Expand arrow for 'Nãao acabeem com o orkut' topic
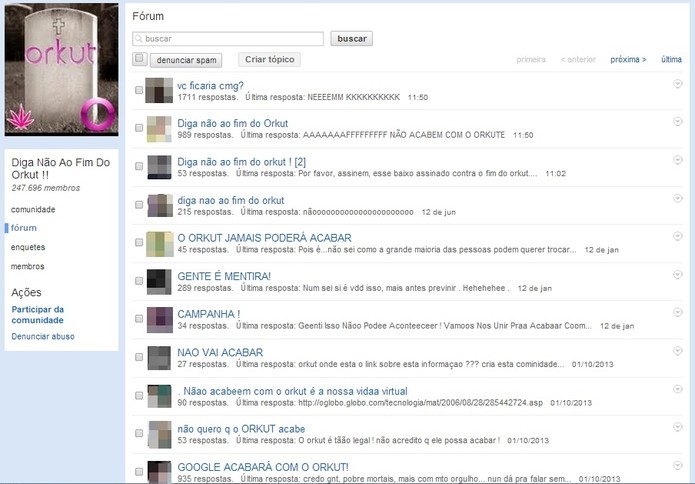This screenshot has height=484, width=695. pyautogui.click(x=678, y=389)
